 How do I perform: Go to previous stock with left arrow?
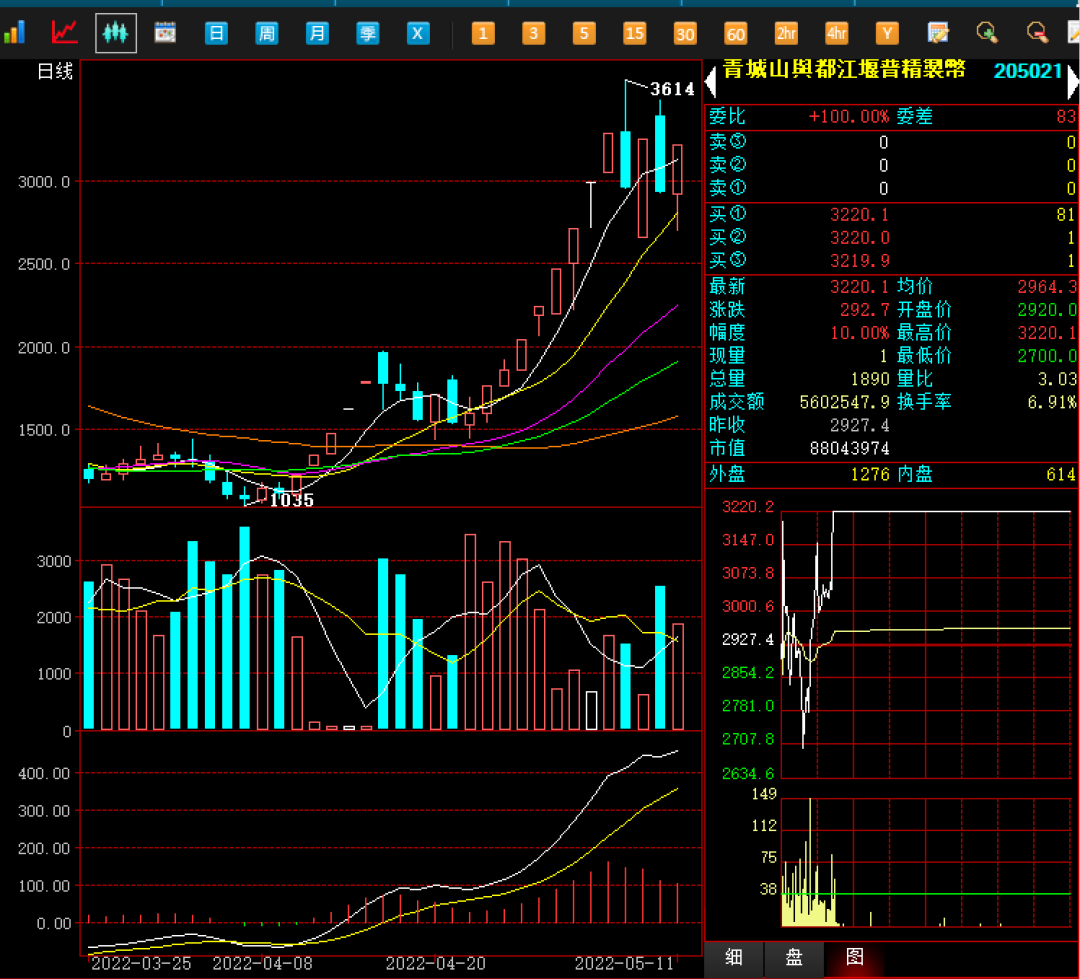(x=712, y=82)
